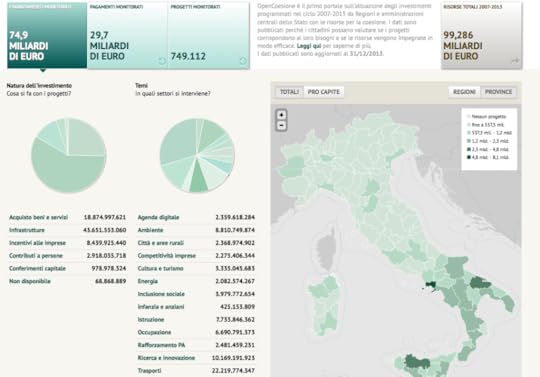Click the 'Natura dell'investimento' heading
This screenshot has width=540, height=377.
click(x=39, y=85)
